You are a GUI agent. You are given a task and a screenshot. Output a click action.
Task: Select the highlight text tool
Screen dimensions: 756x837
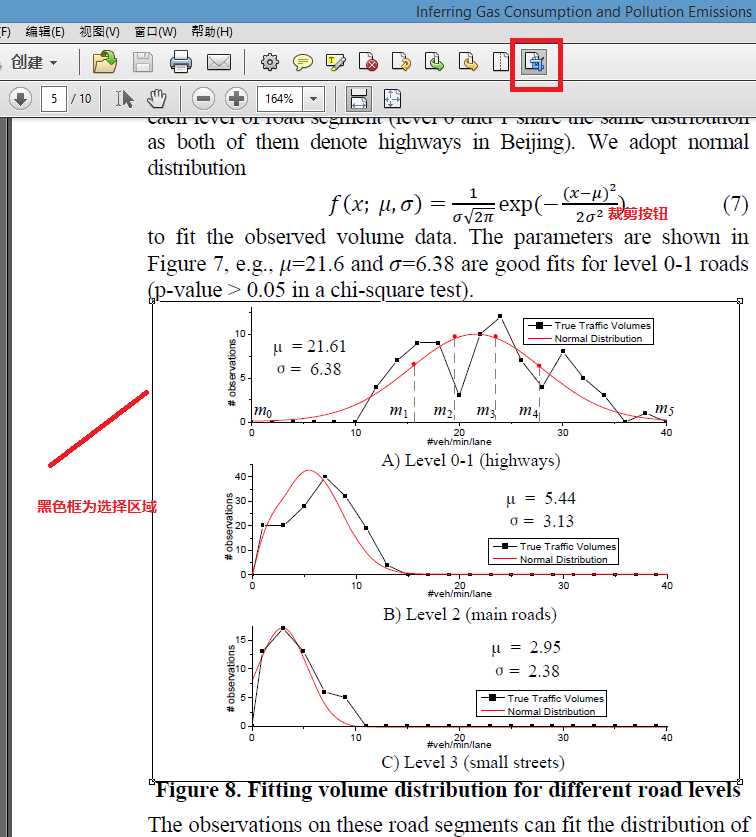(336, 62)
